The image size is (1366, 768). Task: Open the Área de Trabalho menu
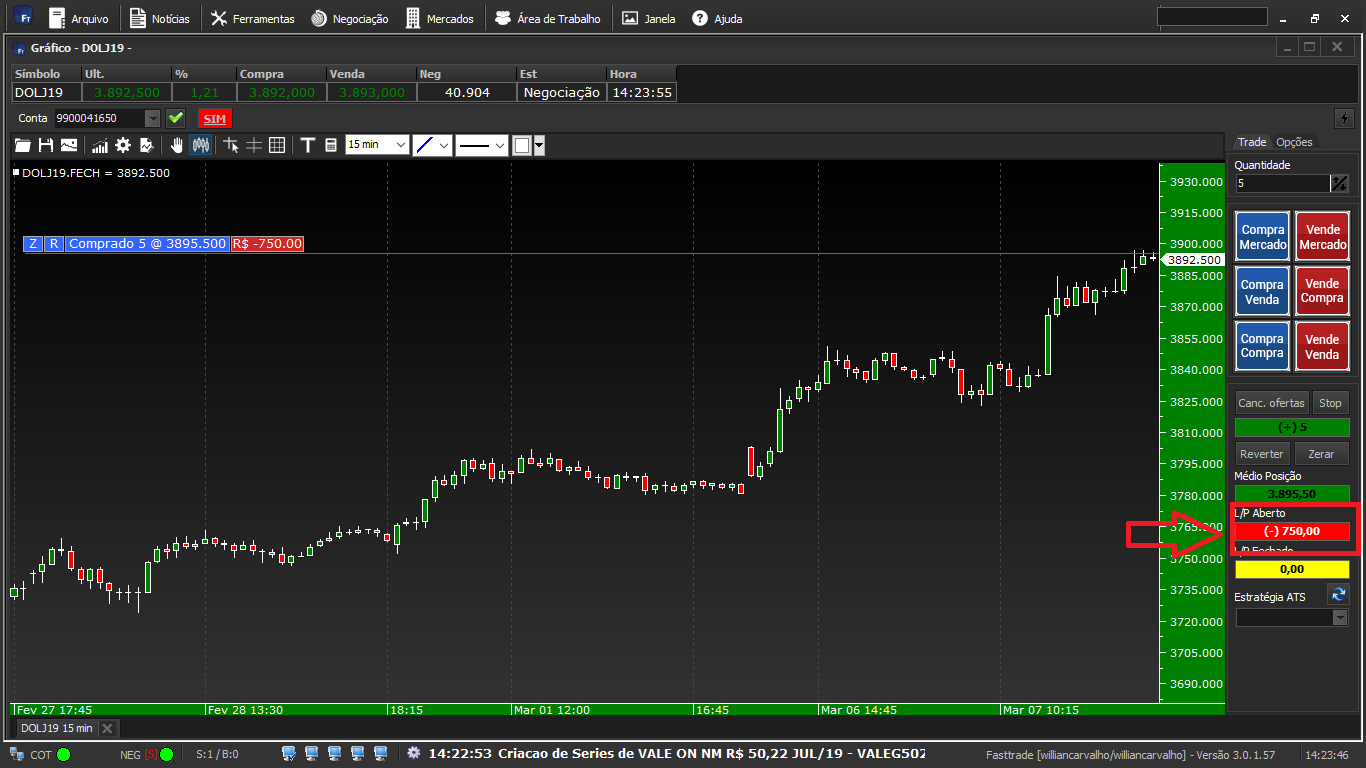coord(548,18)
